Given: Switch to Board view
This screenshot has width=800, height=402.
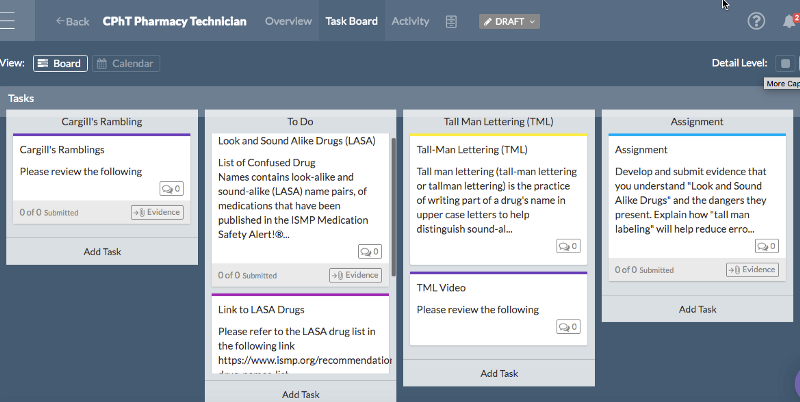Looking at the screenshot, I should [x=60, y=64].
